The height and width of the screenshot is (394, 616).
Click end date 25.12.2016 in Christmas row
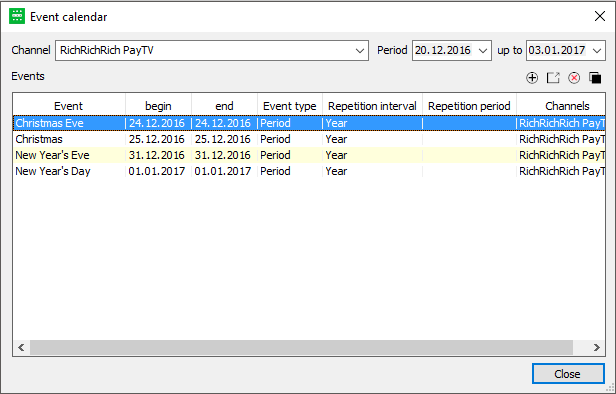click(223, 139)
